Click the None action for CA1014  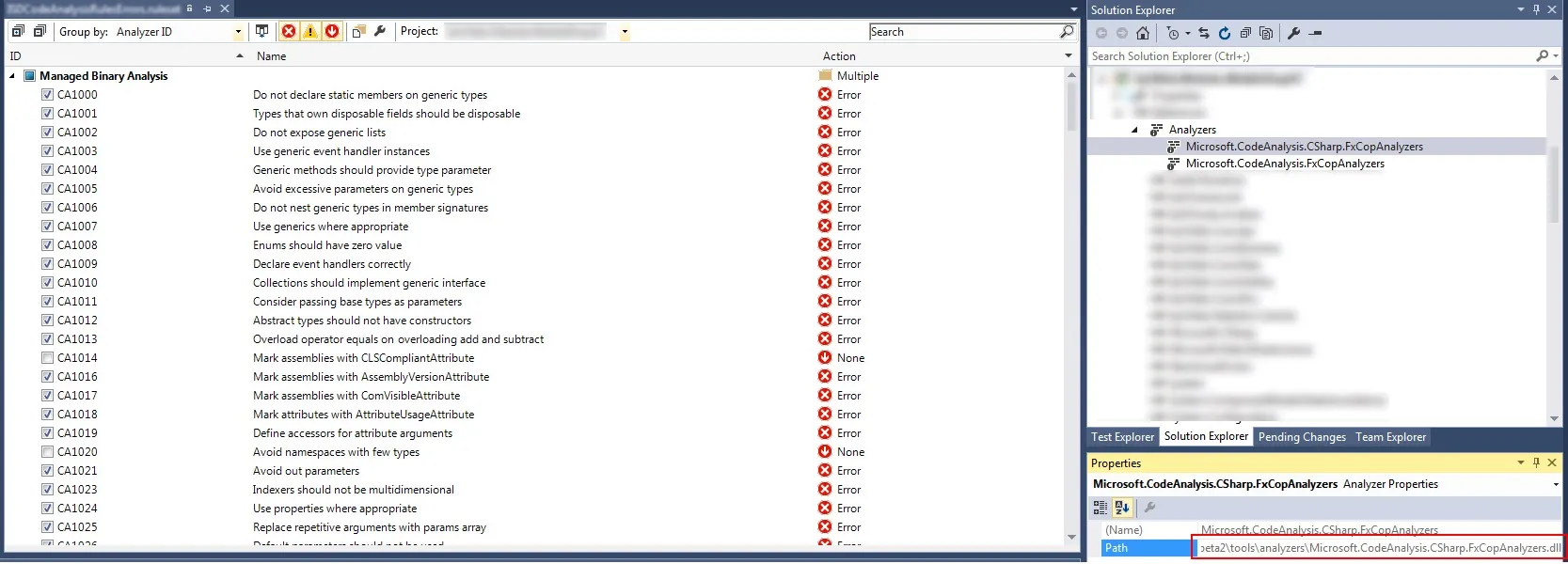(850, 358)
